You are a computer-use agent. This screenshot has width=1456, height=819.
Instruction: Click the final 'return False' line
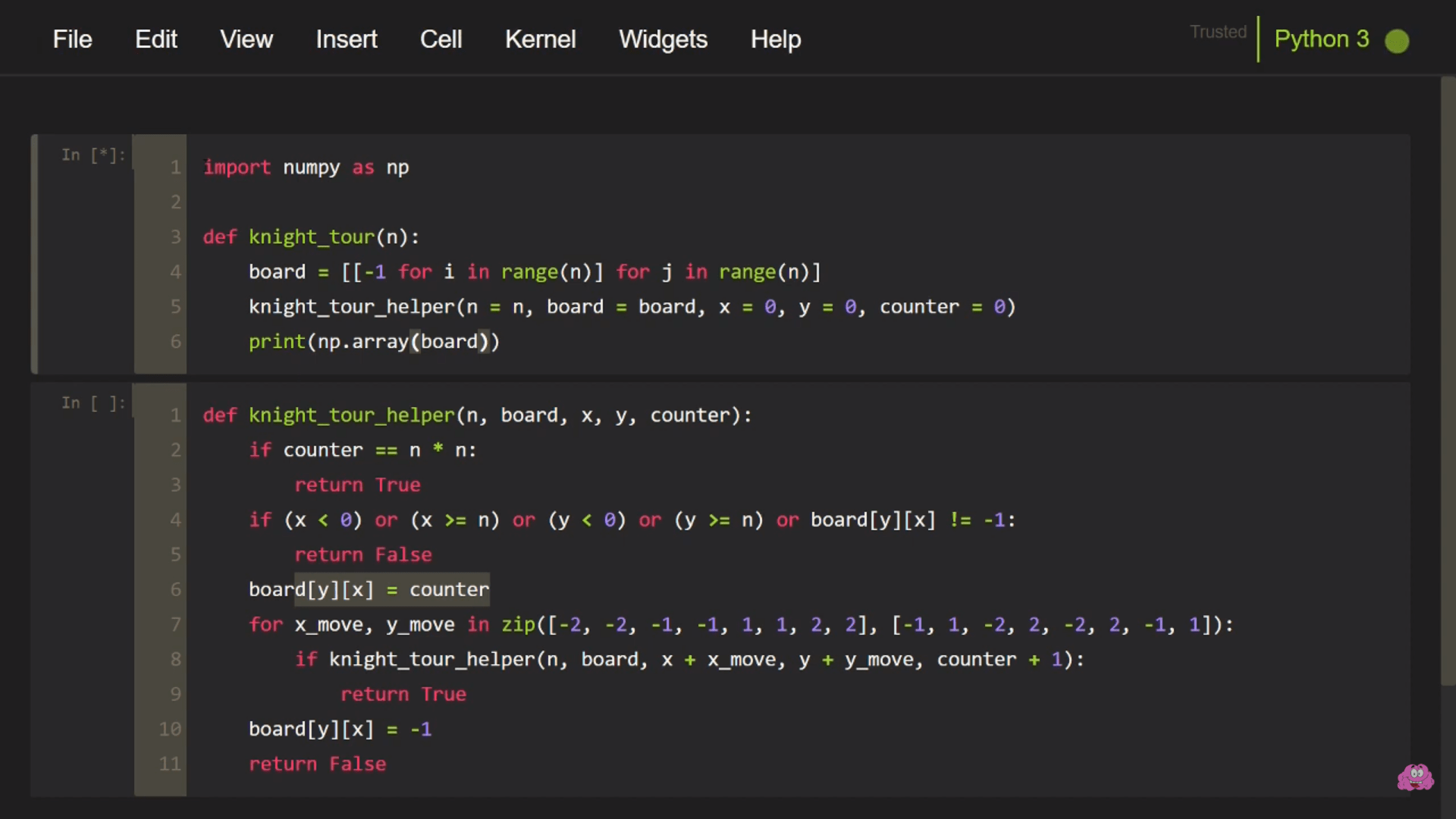[317, 764]
